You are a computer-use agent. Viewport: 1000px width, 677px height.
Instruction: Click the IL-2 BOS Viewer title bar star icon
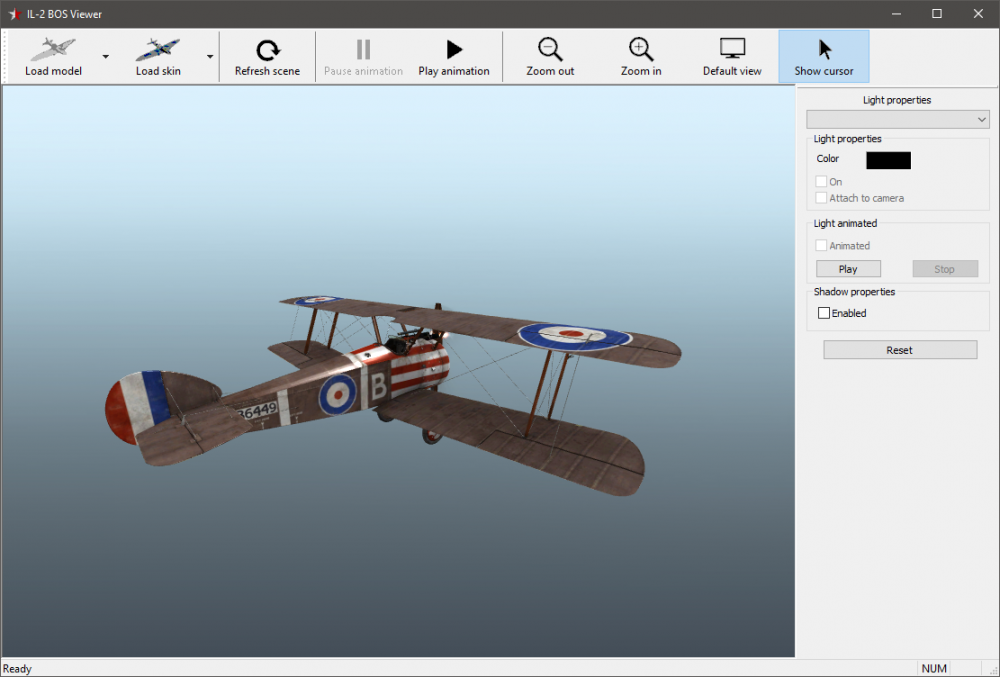[x=14, y=14]
